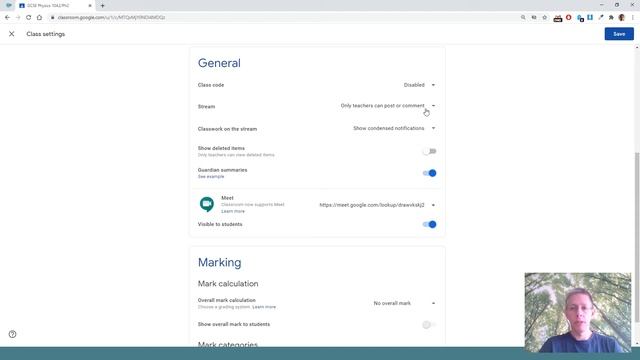Click the Mark calculation subheading

pyautogui.click(x=228, y=284)
